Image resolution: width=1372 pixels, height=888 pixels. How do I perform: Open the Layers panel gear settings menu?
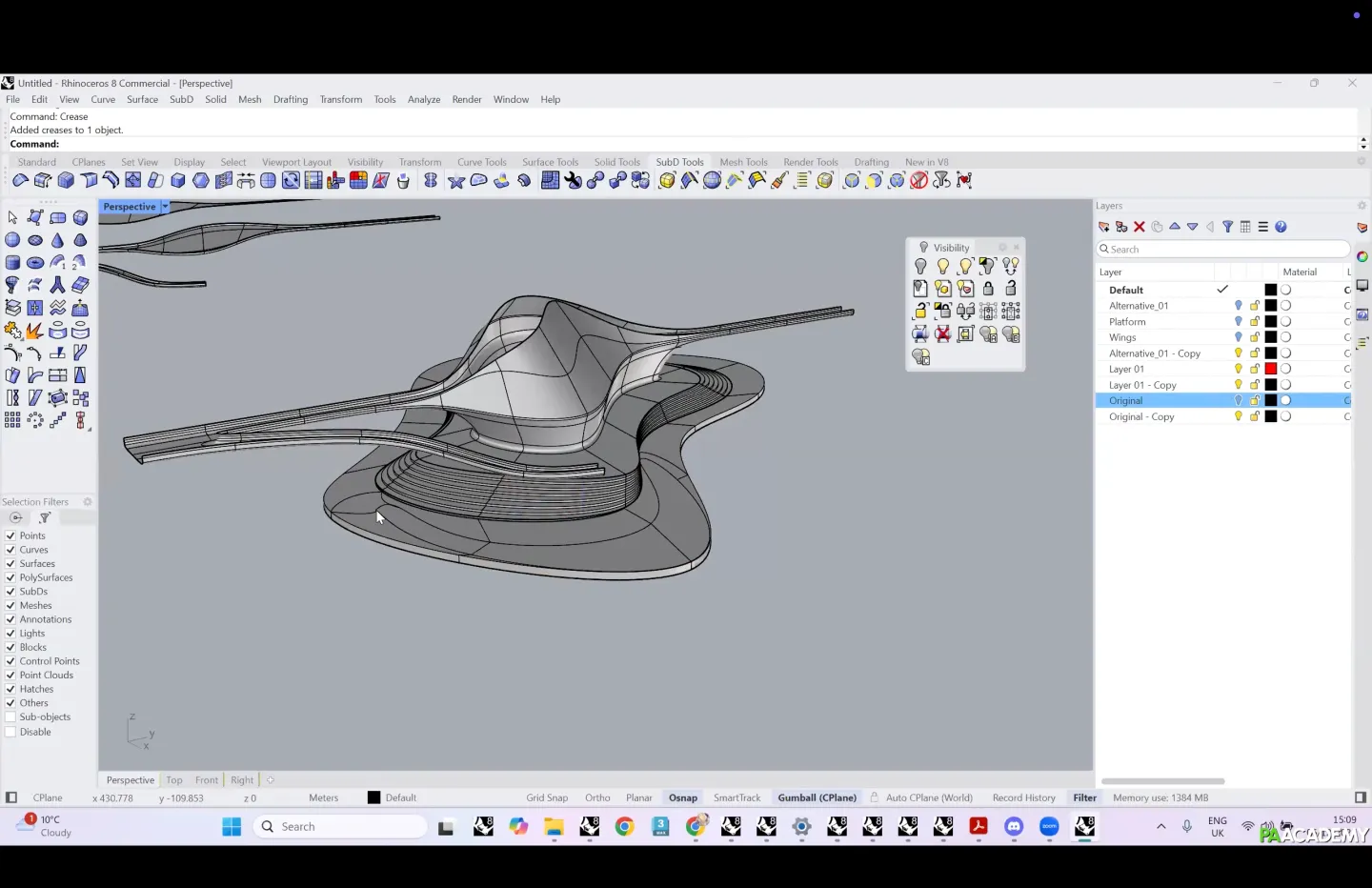tap(1362, 206)
